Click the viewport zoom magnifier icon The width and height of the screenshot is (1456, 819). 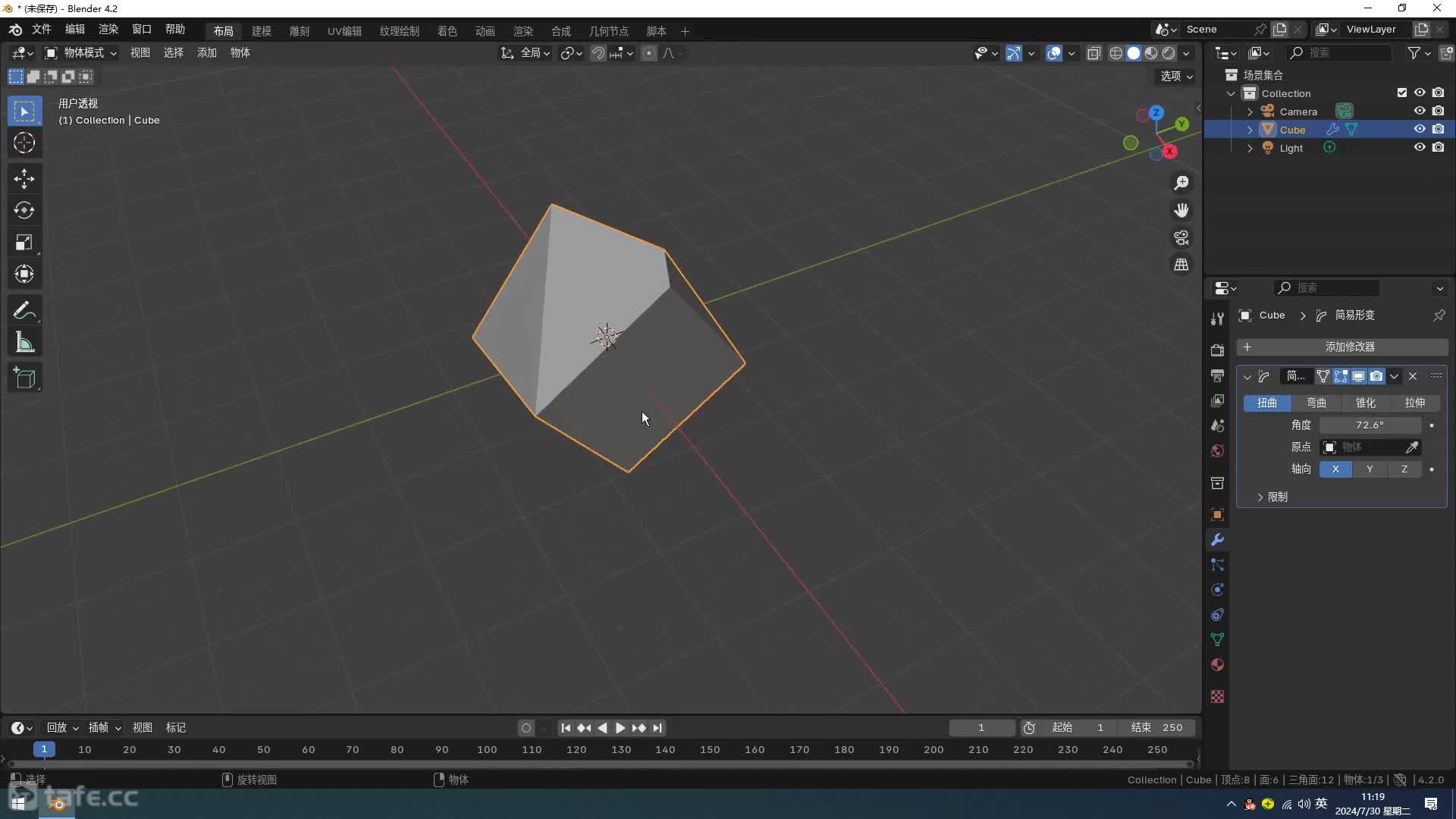point(1181,183)
